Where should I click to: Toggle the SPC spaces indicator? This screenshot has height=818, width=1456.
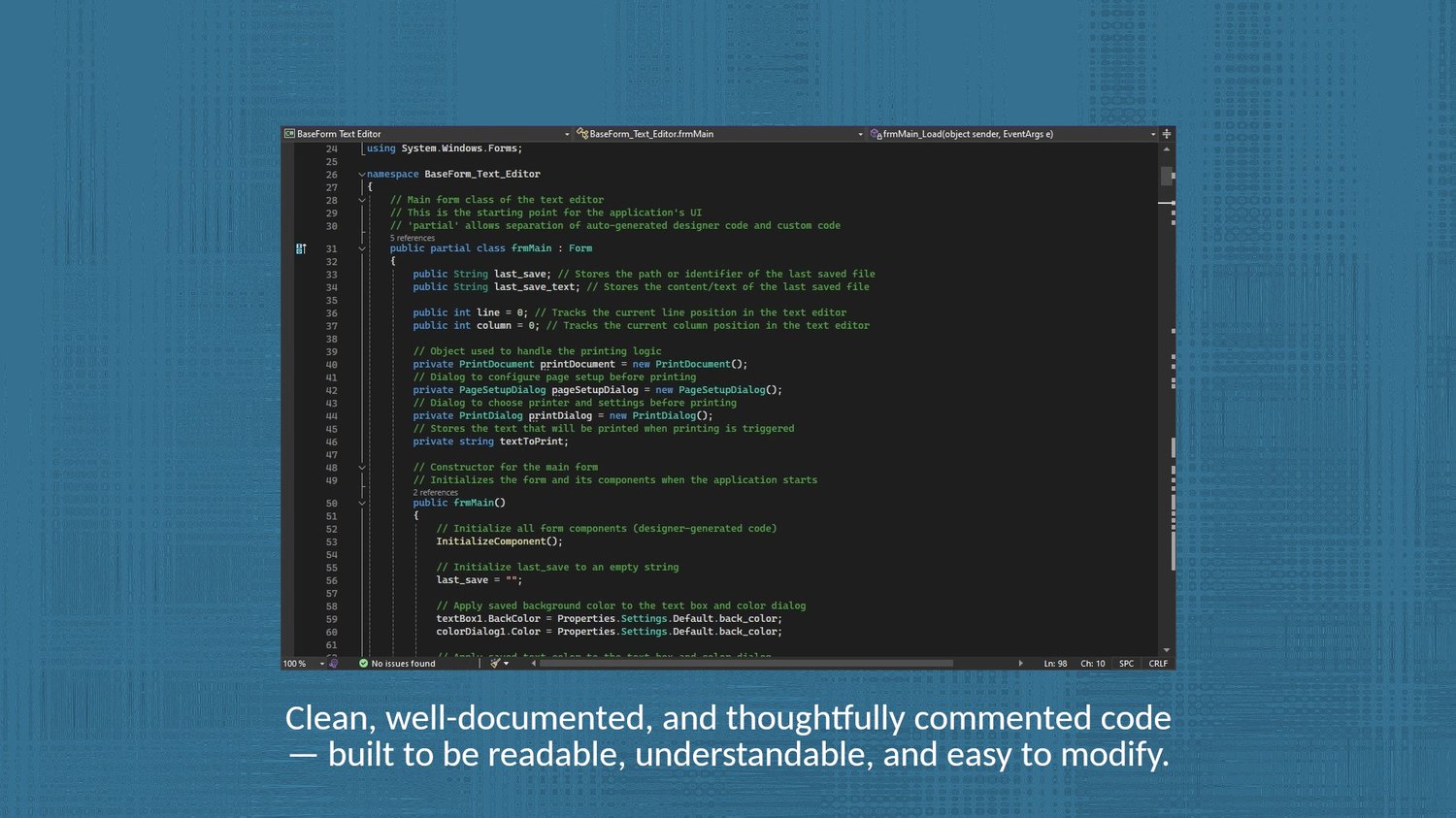click(1126, 664)
